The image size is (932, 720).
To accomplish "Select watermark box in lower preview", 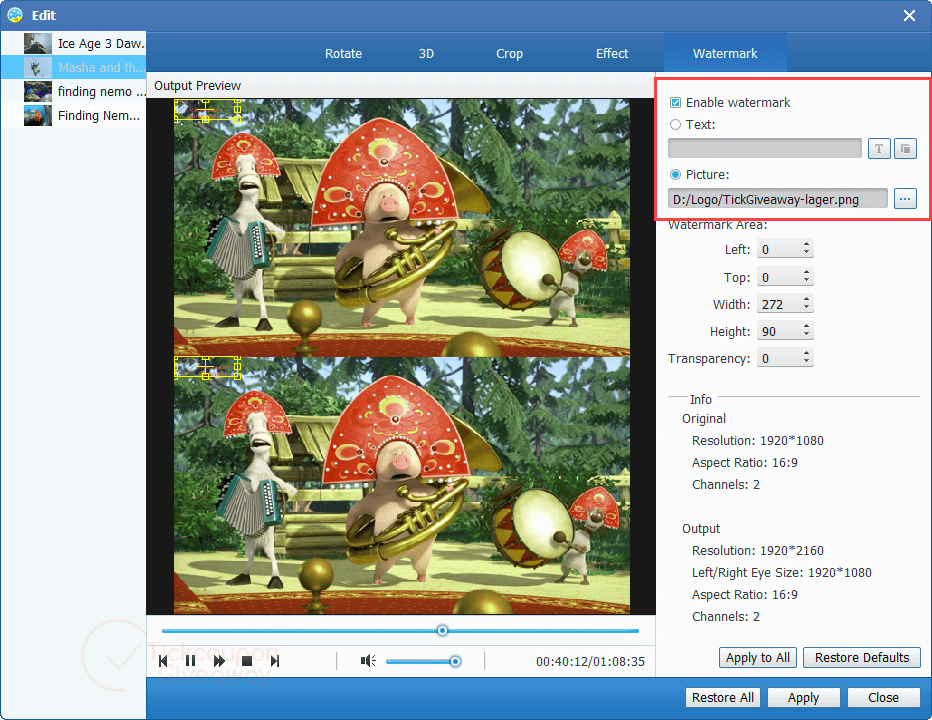I will coord(207,367).
